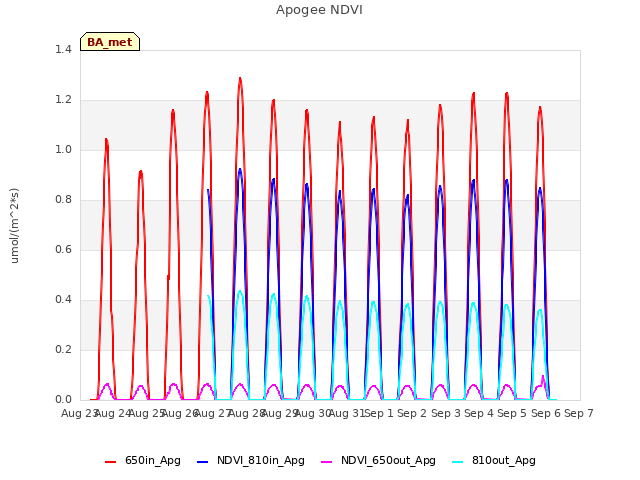
Task: Click the Sep 5 x-axis date label
Action: tap(512, 413)
